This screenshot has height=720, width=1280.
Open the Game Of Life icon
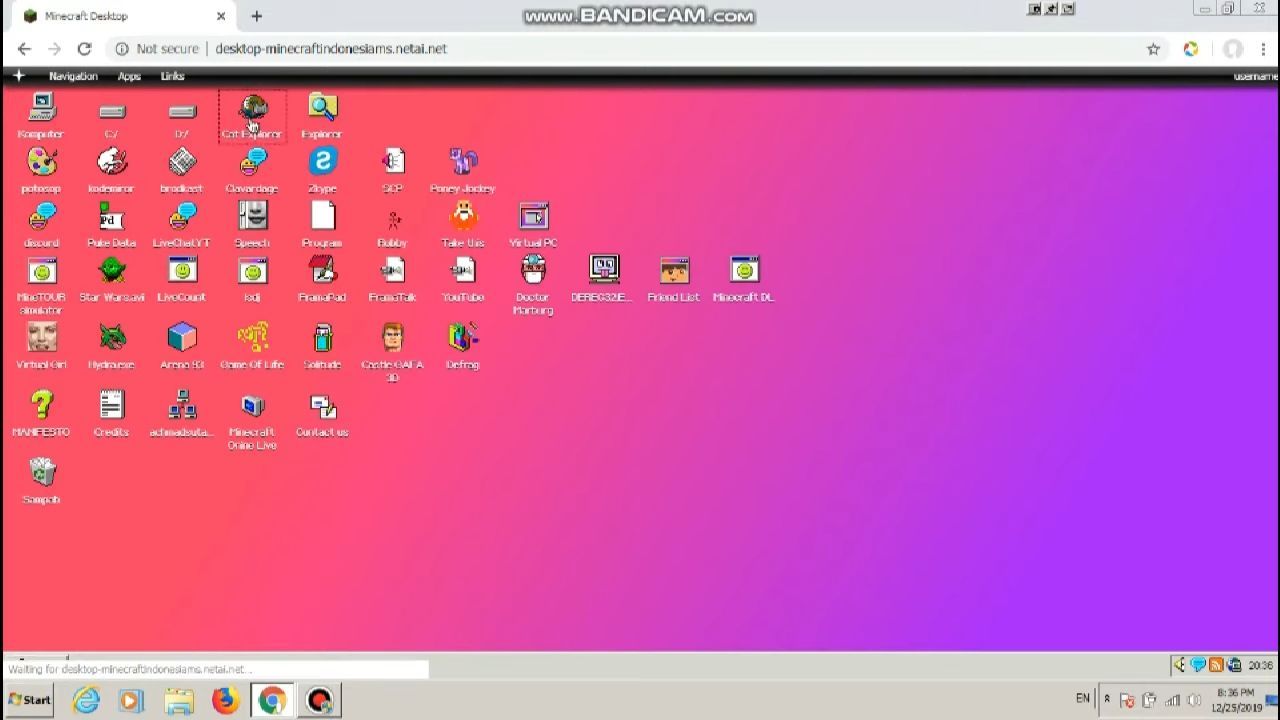(252, 339)
